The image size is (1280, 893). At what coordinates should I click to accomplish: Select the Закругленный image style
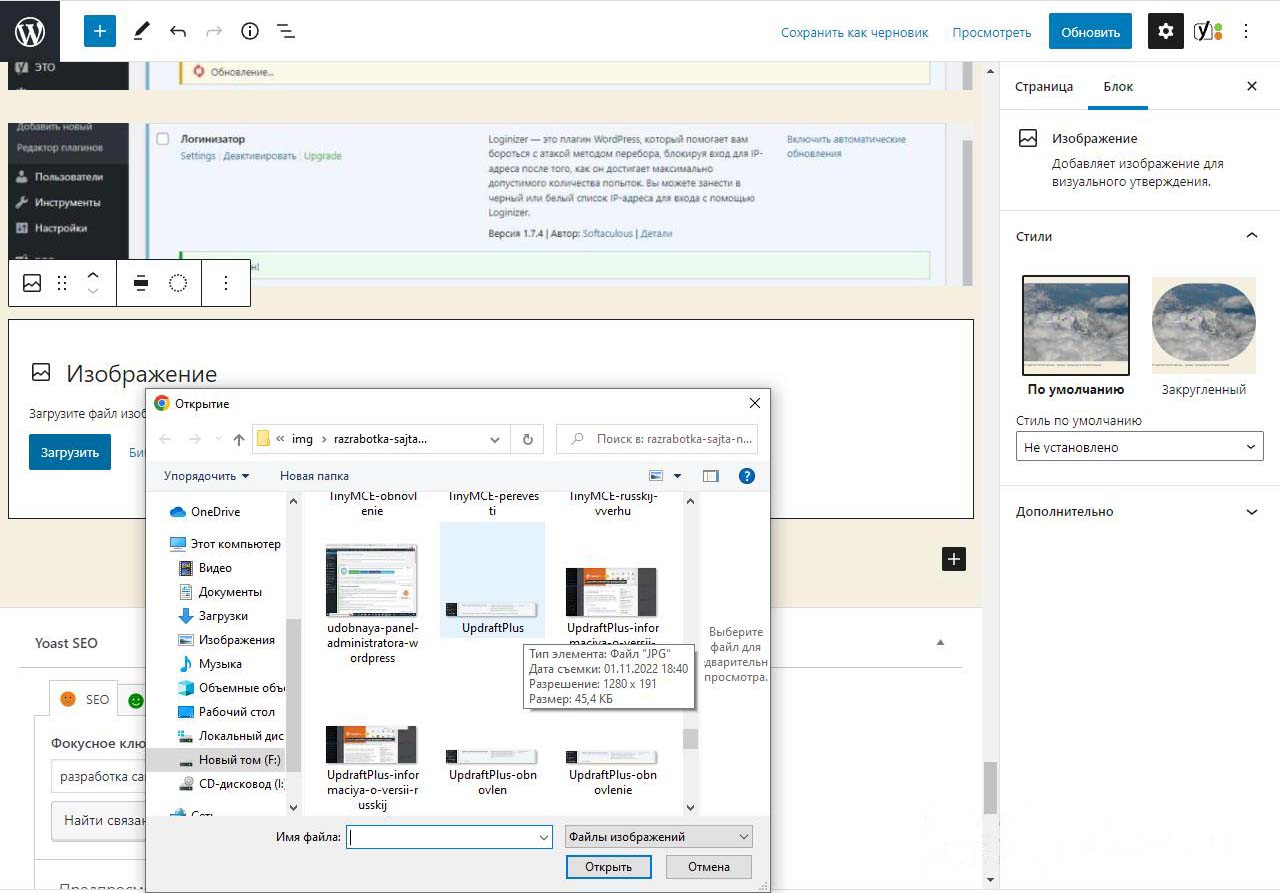point(1203,326)
